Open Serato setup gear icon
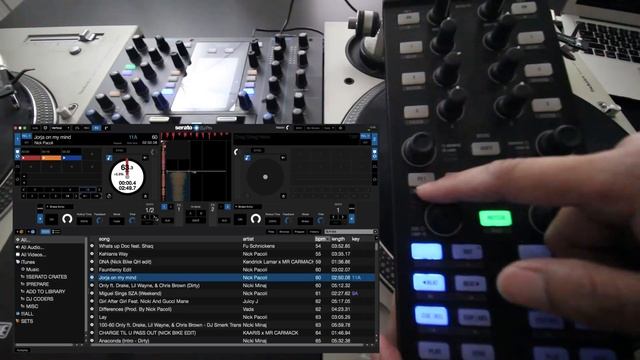The image size is (640, 360). pyautogui.click(x=340, y=128)
